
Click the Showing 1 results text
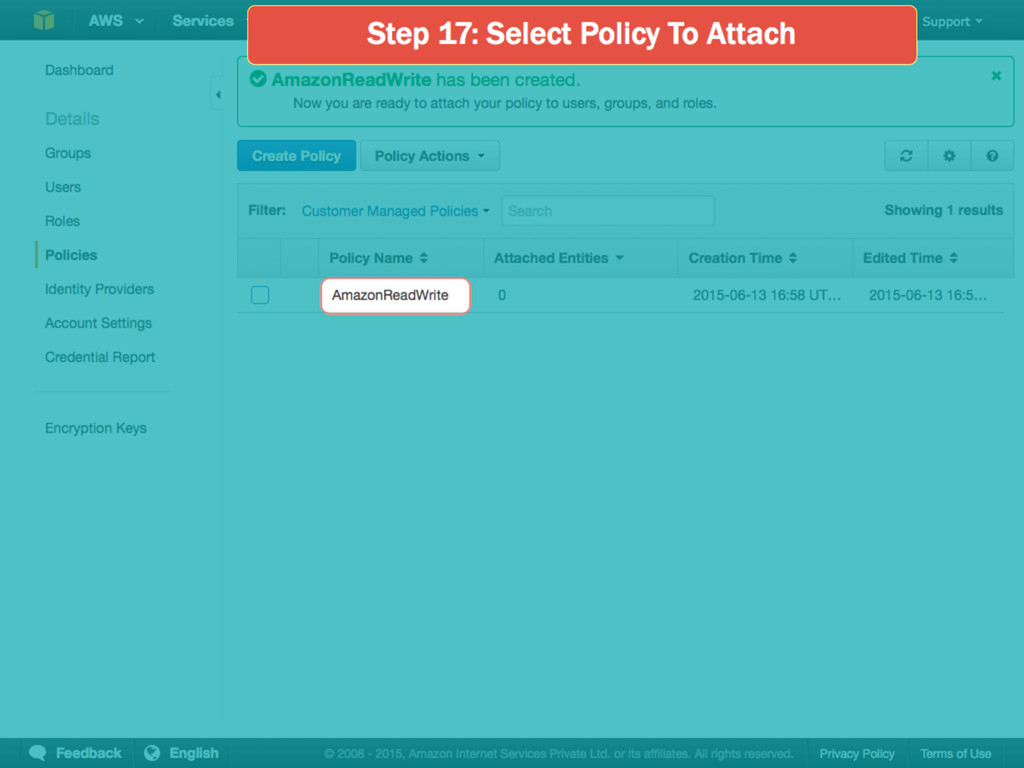(943, 210)
